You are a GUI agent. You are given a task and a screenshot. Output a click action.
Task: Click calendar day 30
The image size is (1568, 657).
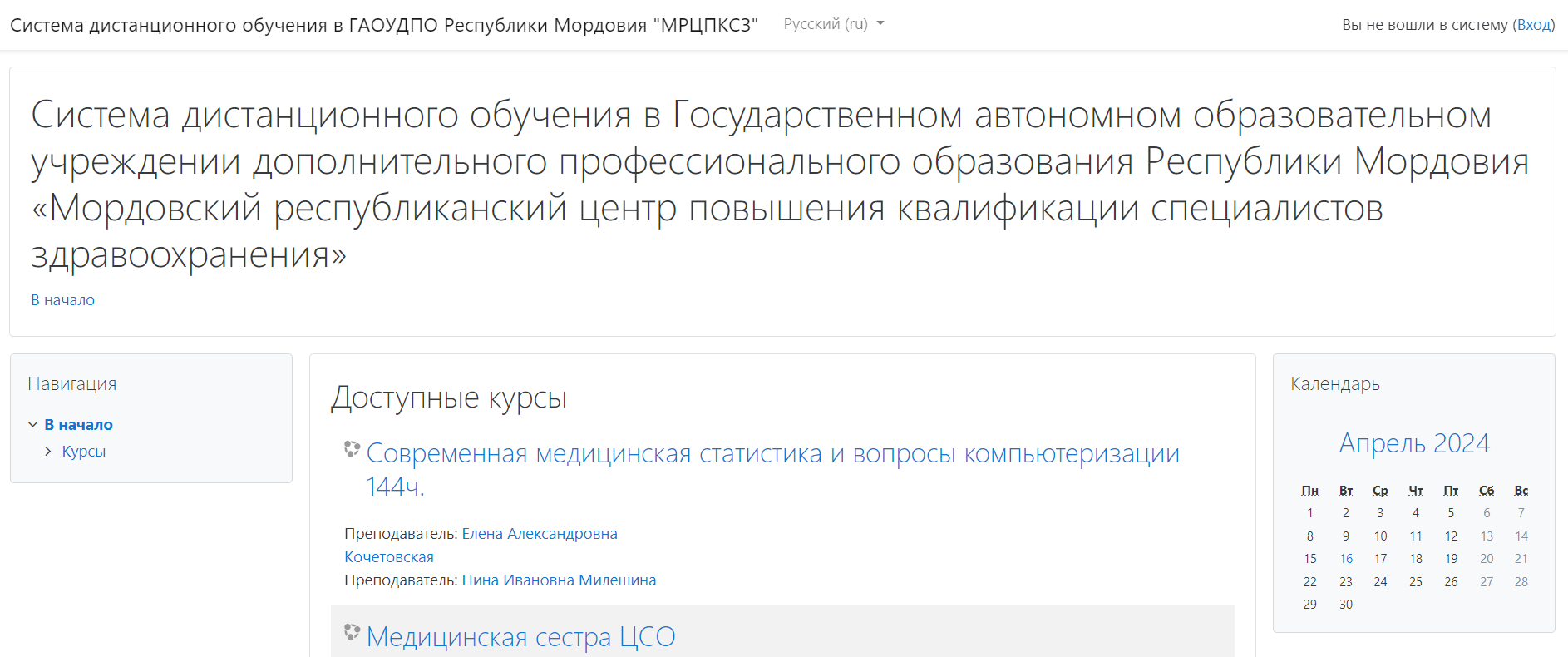point(1346,605)
